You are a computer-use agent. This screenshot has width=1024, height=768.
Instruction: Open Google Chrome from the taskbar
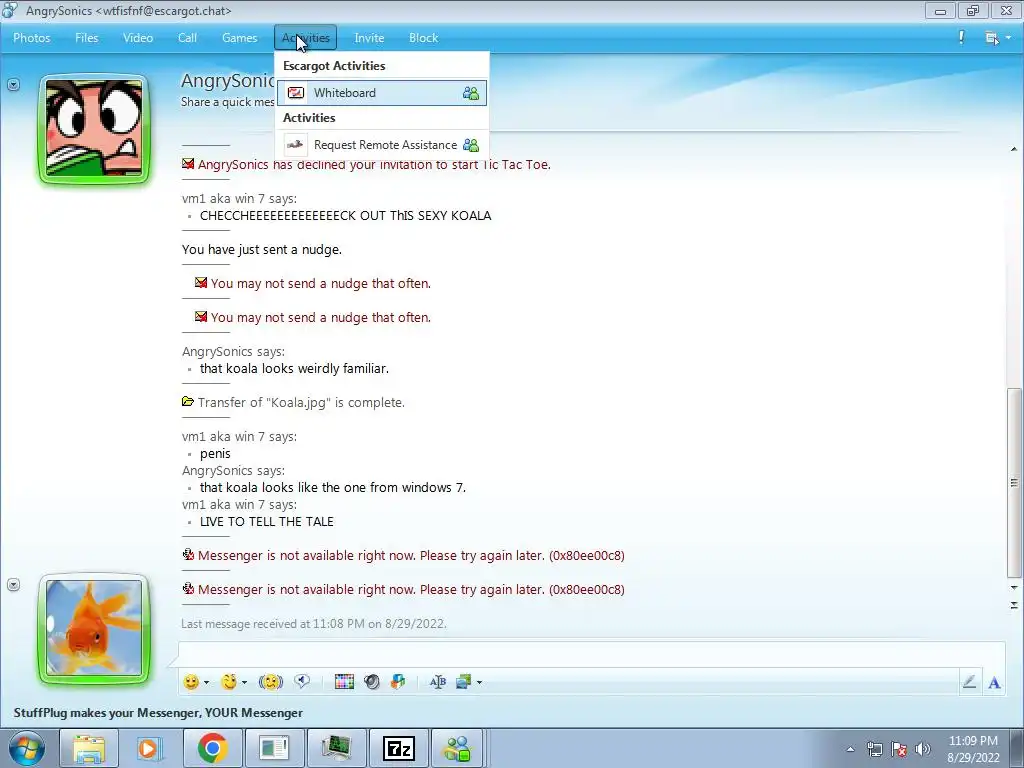(212, 748)
